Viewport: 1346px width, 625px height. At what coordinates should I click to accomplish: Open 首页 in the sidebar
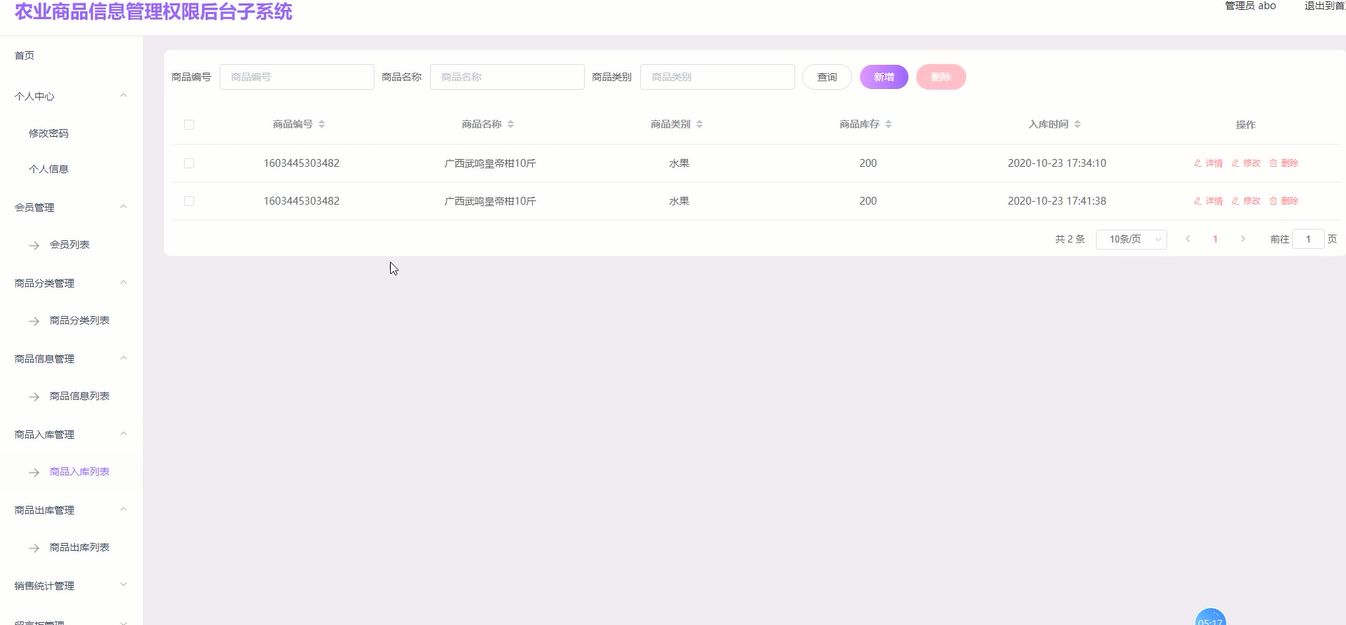pyautogui.click(x=25, y=56)
